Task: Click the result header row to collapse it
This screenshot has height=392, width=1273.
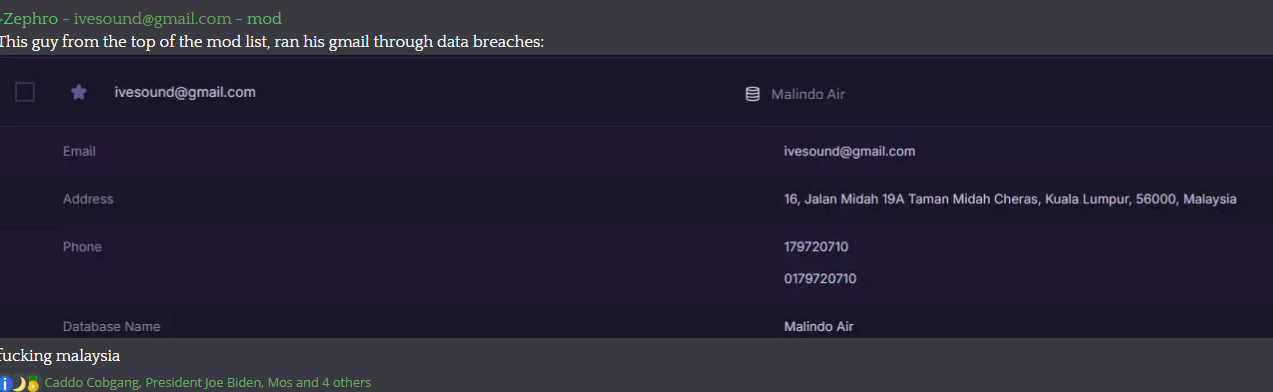Action: coord(636,92)
